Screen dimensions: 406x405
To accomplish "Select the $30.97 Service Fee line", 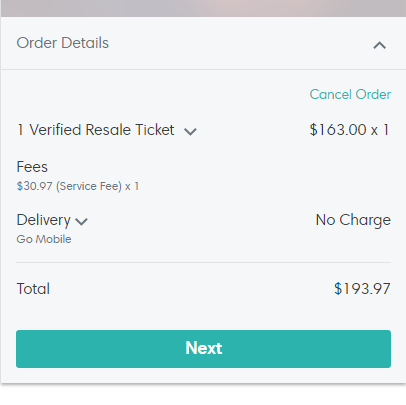I will click(78, 186).
